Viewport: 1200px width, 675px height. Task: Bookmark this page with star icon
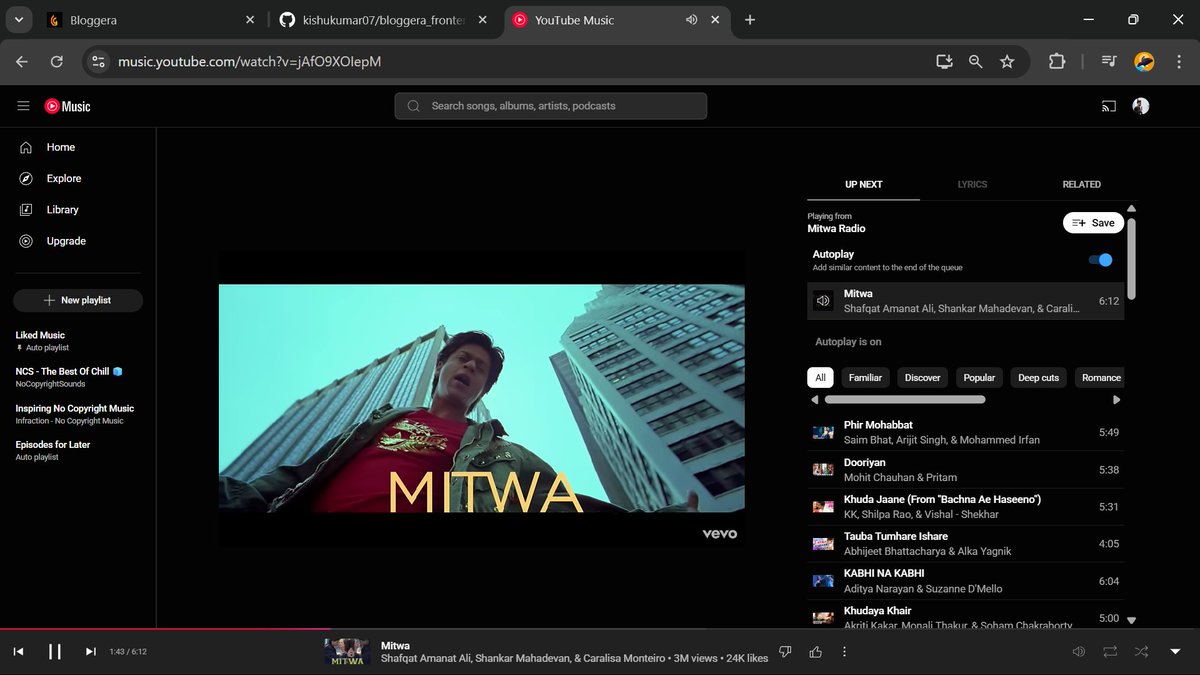coord(1007,62)
